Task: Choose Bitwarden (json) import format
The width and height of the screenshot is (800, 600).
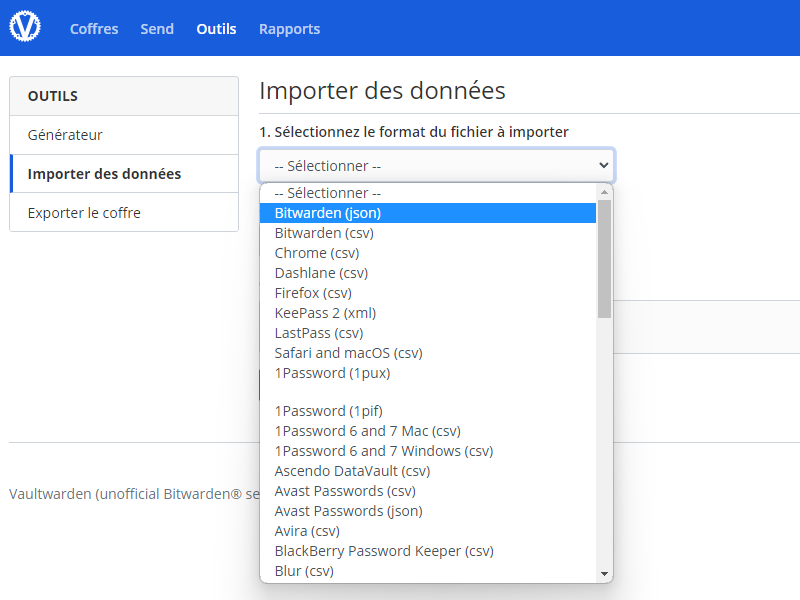Action: coord(328,212)
